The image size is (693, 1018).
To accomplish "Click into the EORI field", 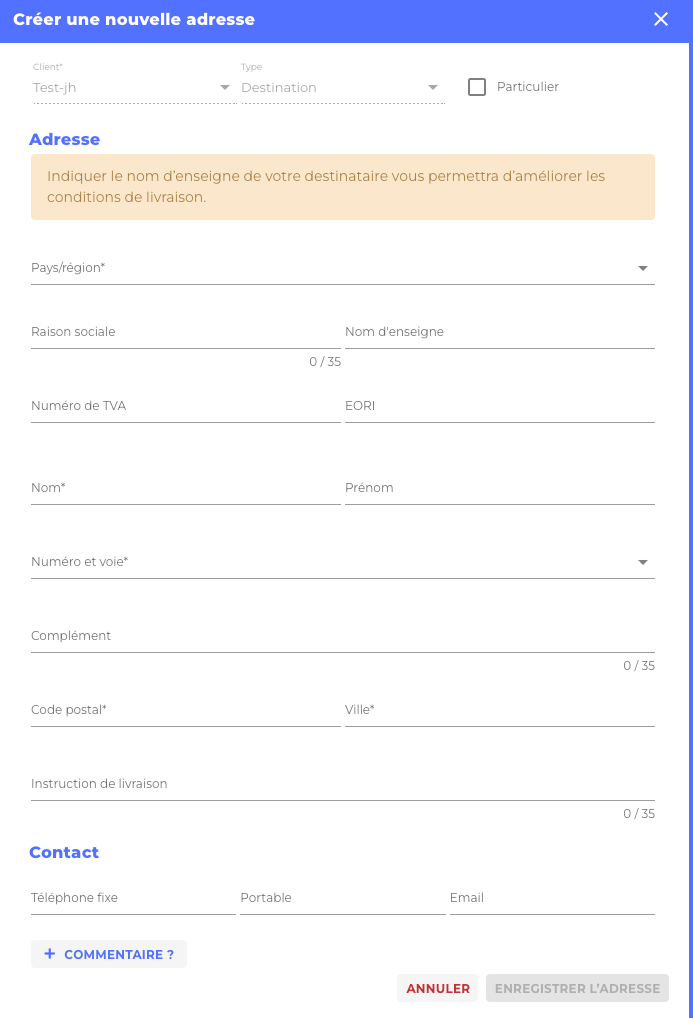I will 499,407.
